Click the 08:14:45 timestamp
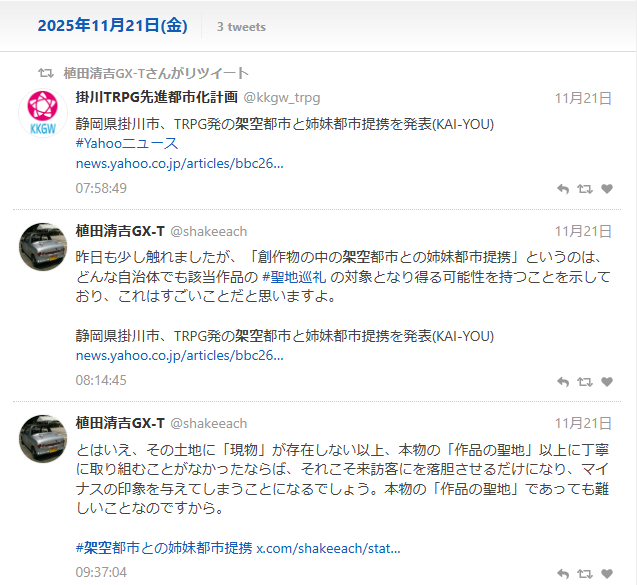 point(101,380)
